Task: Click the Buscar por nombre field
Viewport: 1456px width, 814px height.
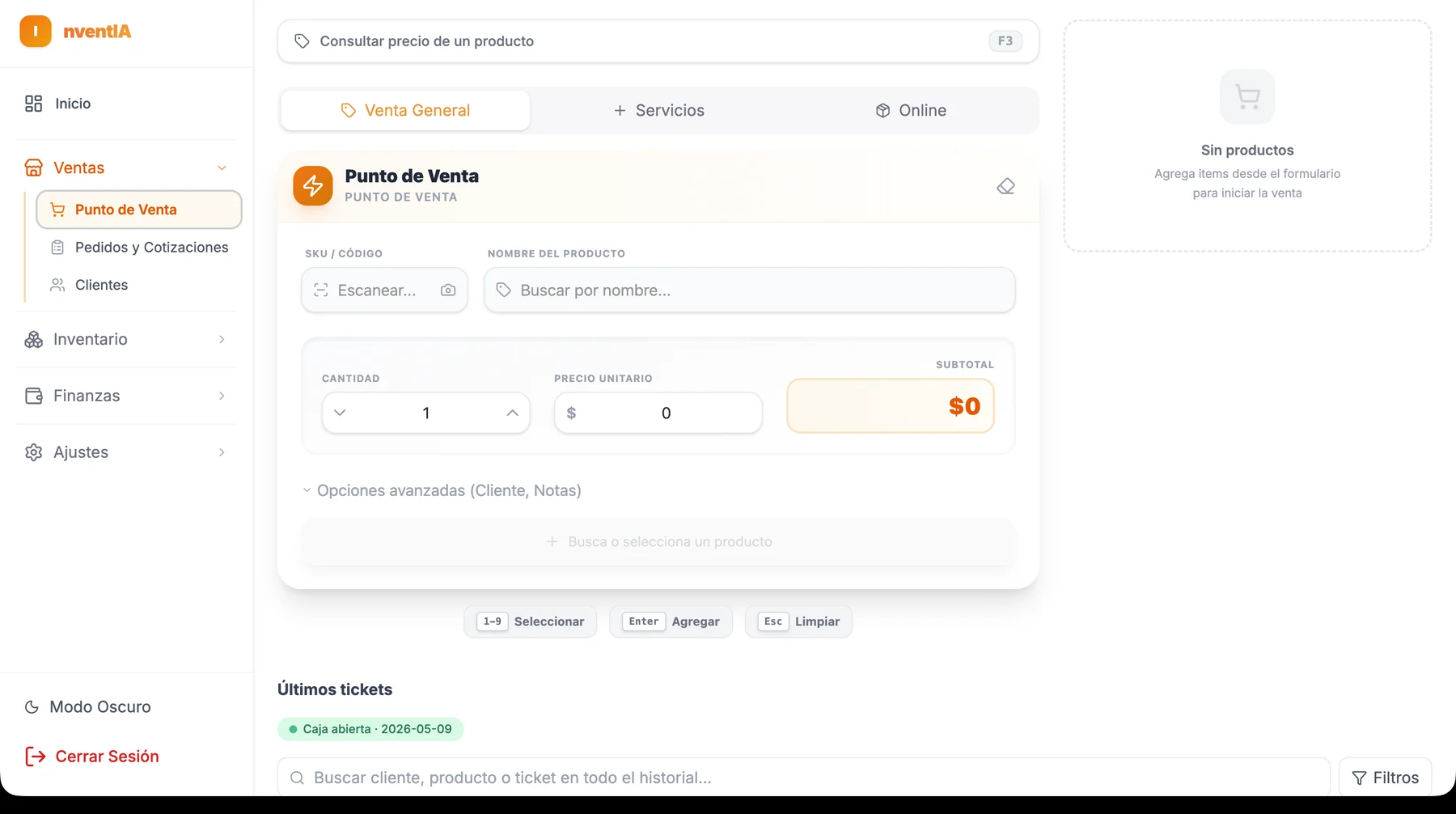Action: coord(750,290)
